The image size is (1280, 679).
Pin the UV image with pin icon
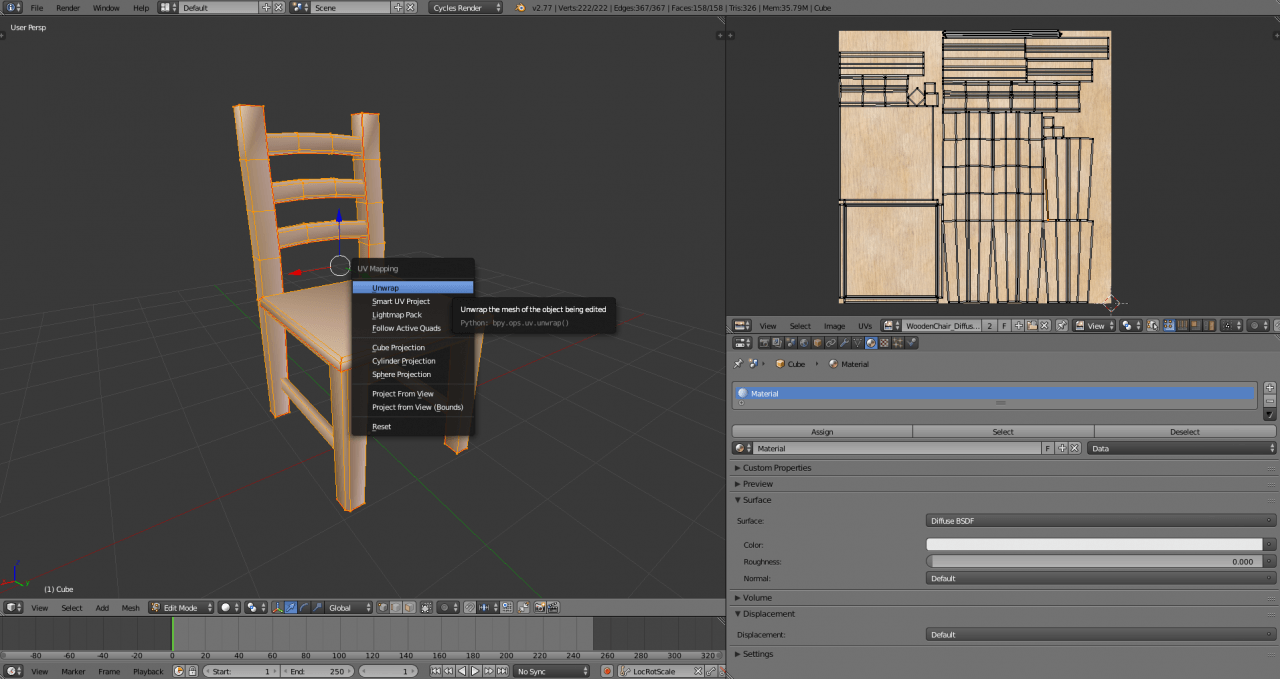[x=1062, y=326]
